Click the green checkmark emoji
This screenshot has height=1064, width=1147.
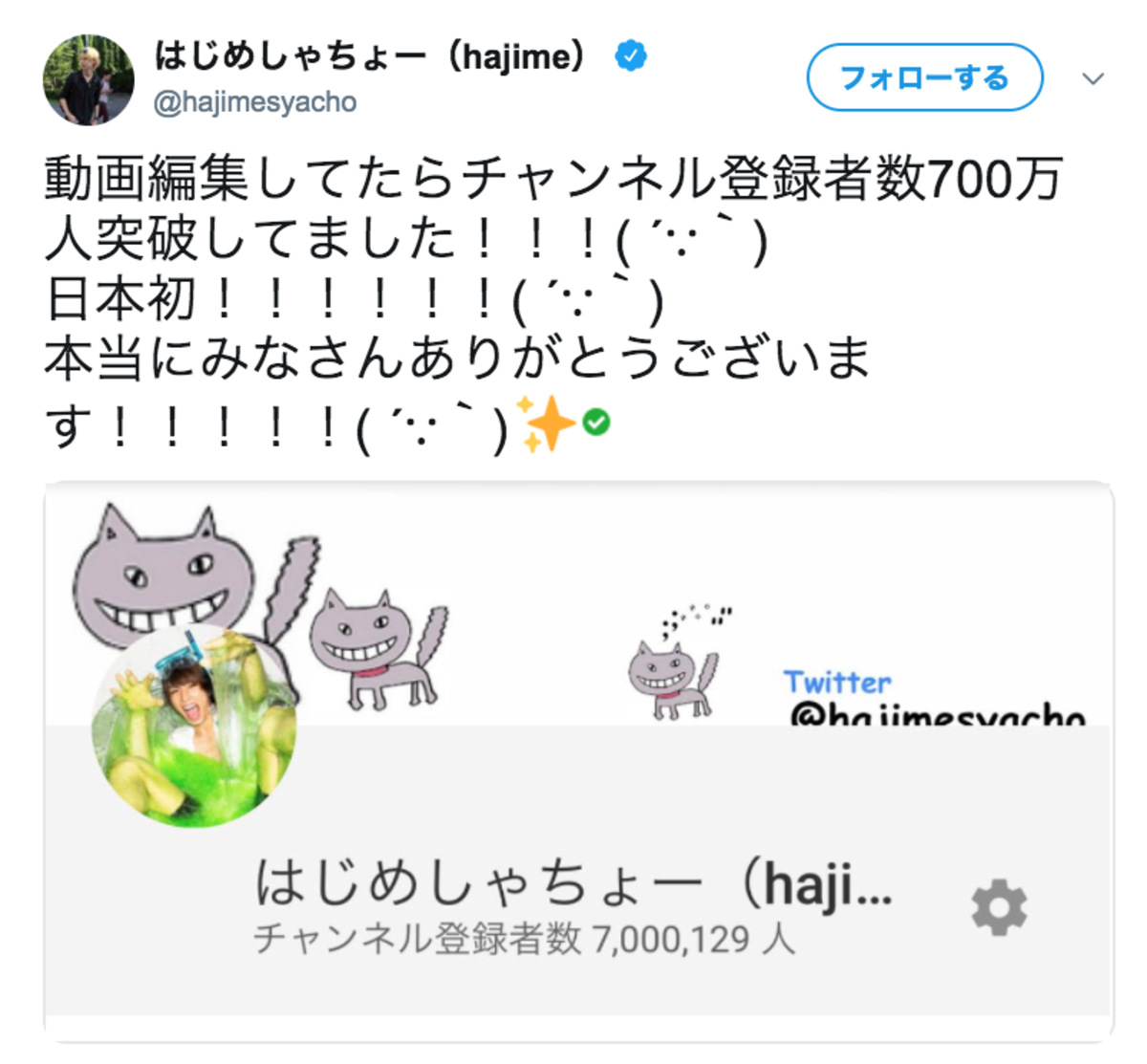[596, 422]
